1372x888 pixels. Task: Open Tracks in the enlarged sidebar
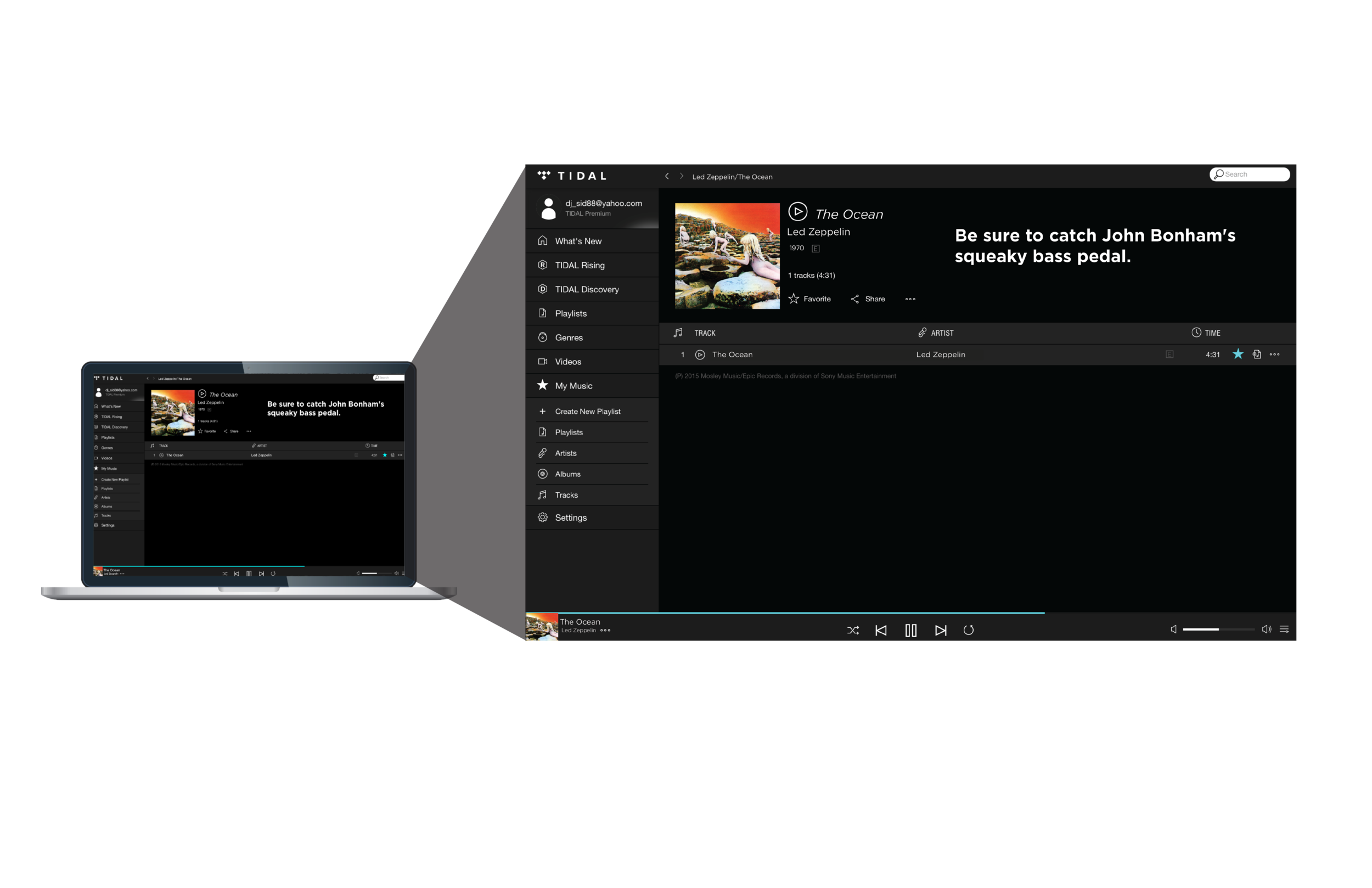[x=592, y=496]
